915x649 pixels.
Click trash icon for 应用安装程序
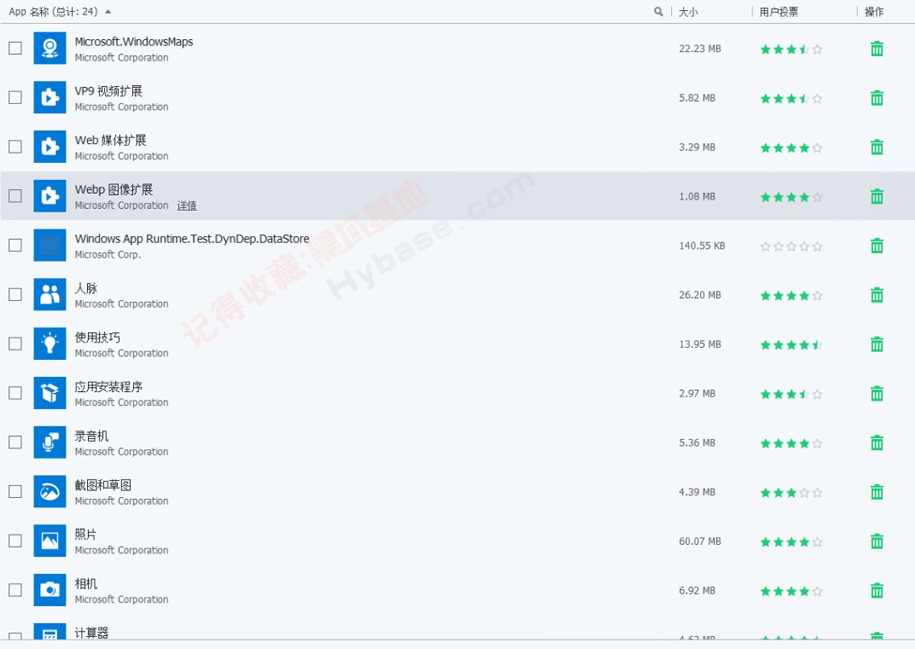876,393
